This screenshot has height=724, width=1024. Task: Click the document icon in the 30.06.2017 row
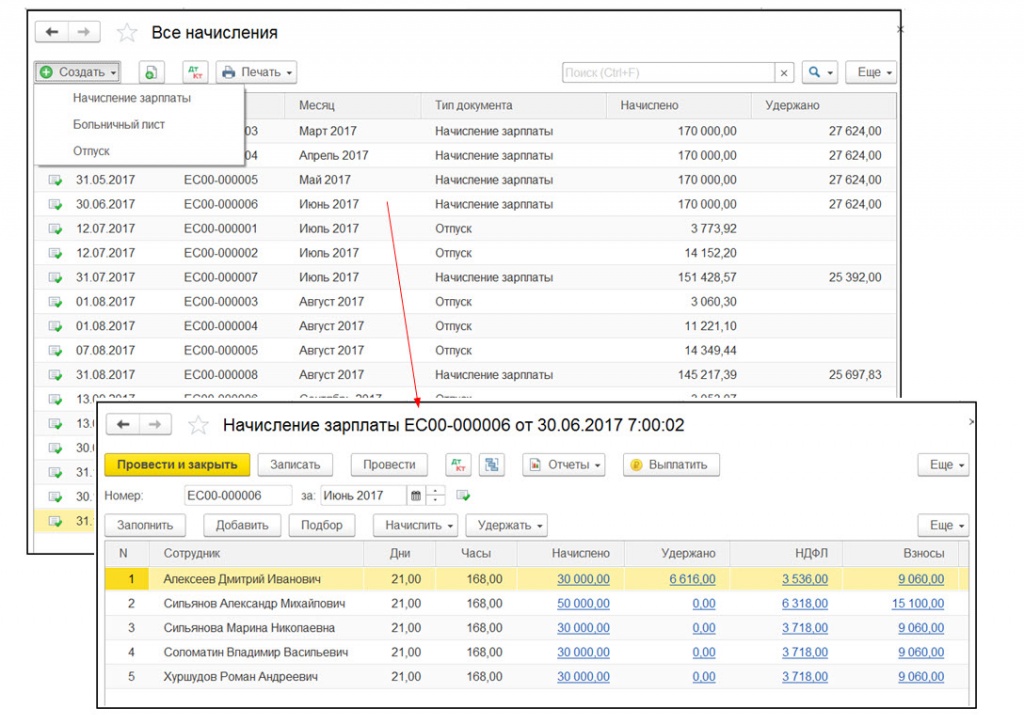(56, 204)
